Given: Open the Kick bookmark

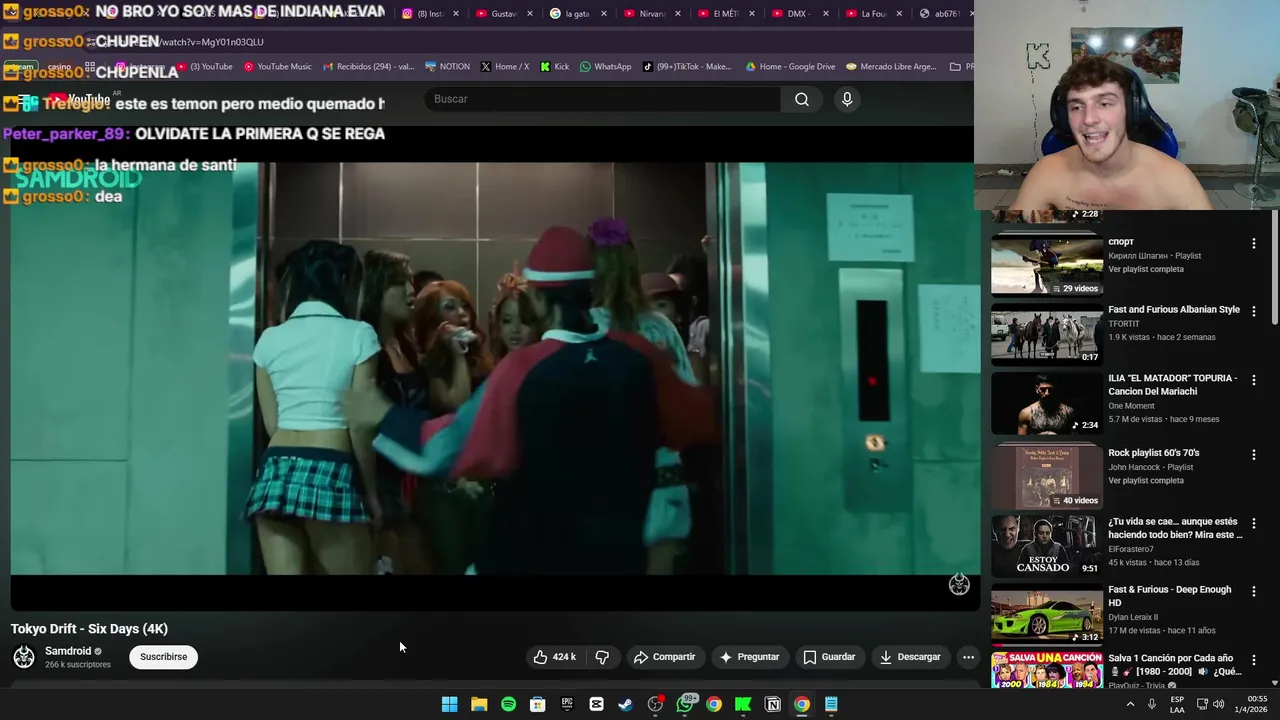Looking at the screenshot, I should (x=554, y=67).
